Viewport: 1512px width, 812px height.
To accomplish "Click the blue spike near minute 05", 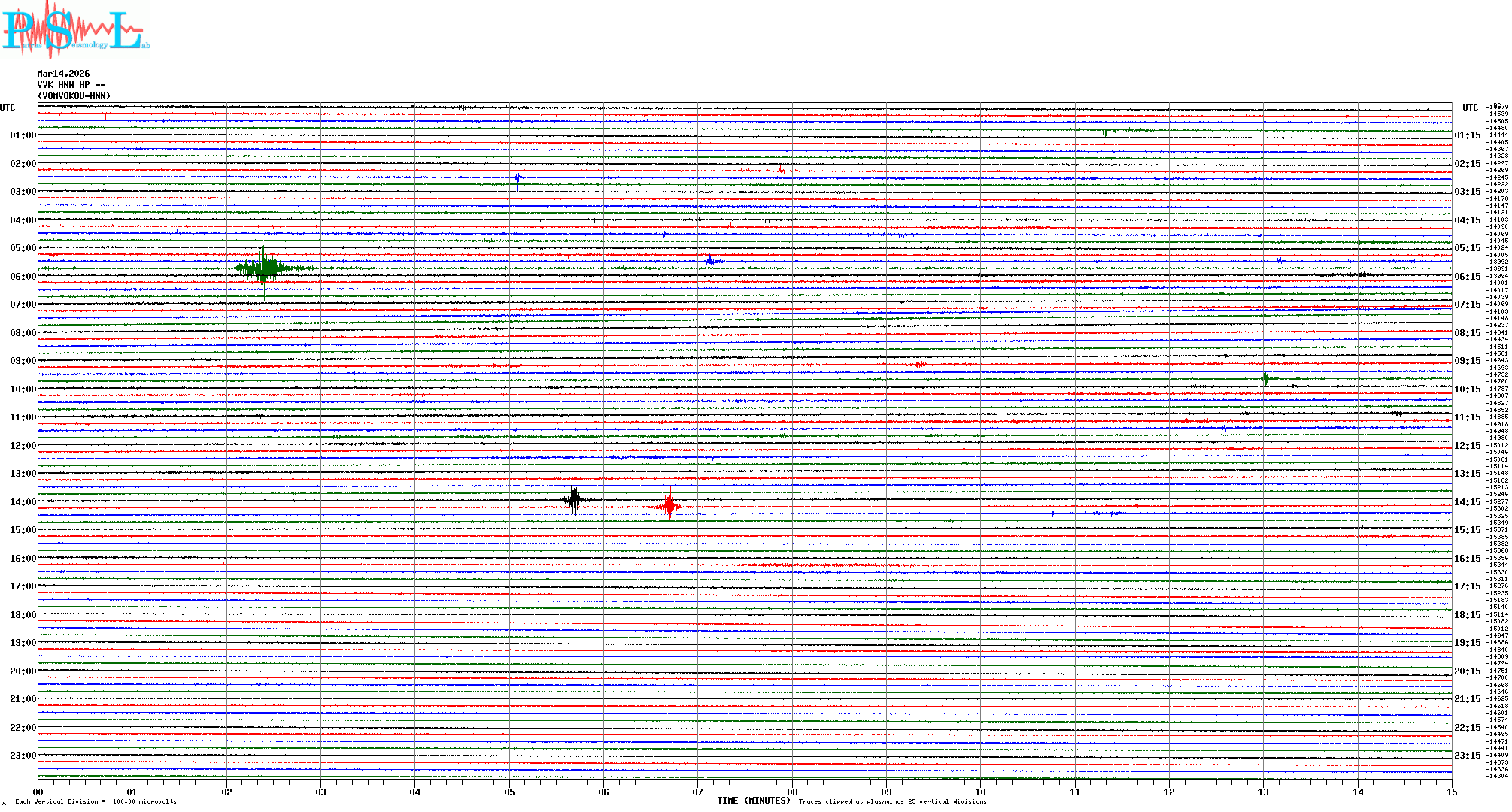I will 518,180.
